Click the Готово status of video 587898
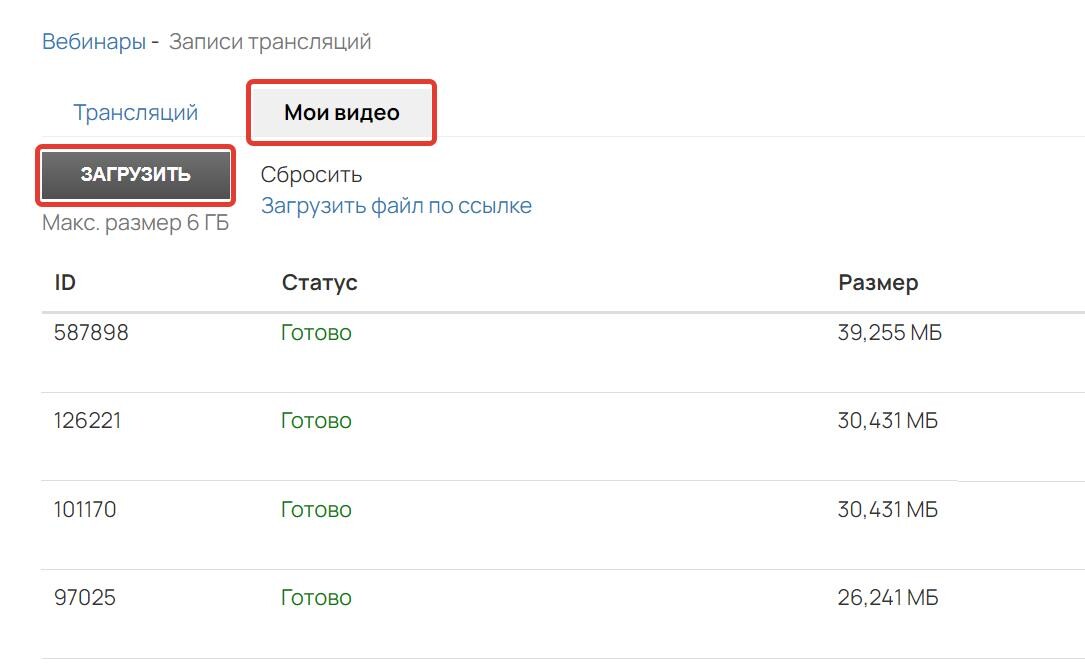 pyautogui.click(x=316, y=333)
